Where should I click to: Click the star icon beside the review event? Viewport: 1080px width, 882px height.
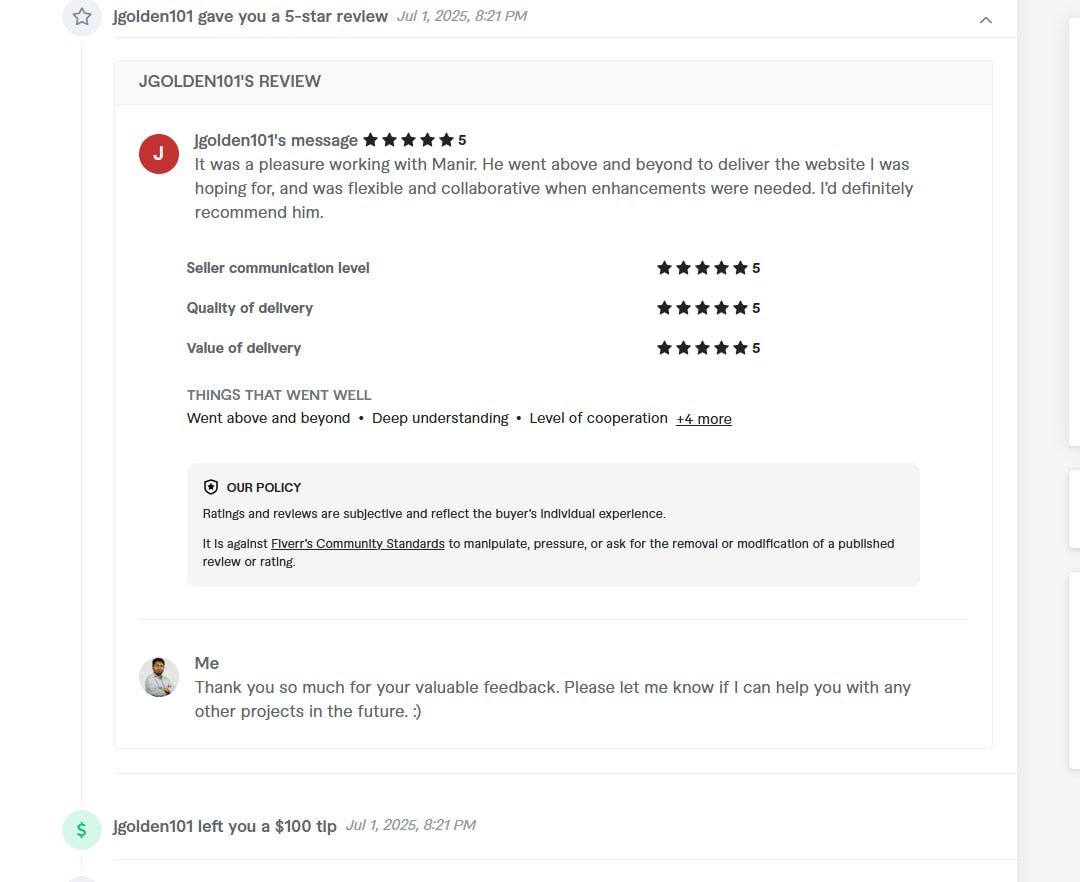point(82,17)
